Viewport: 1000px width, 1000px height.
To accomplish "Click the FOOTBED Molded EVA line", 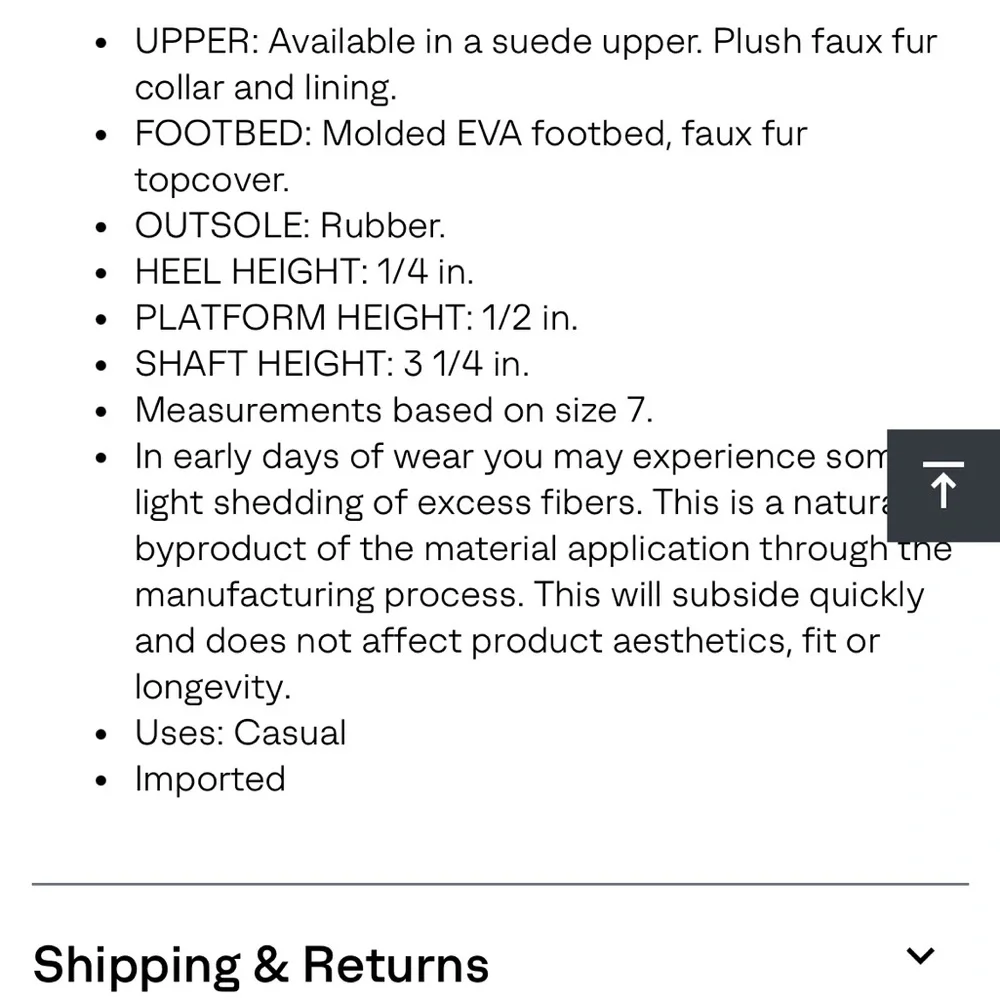I will point(471,134).
